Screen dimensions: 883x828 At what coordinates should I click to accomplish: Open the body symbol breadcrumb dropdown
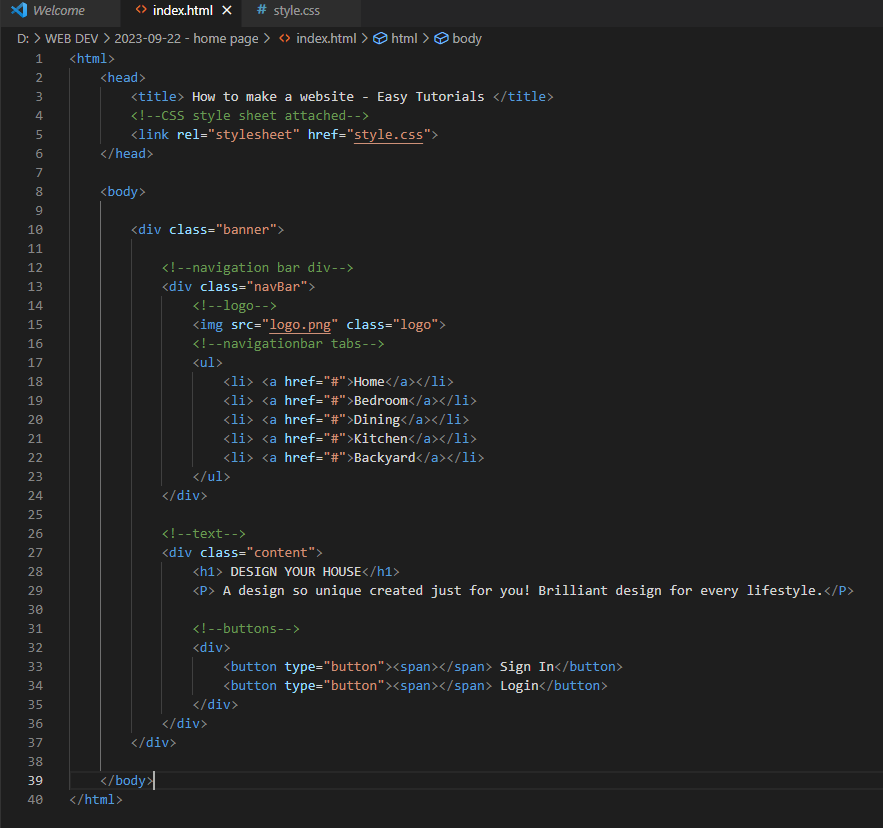[466, 39]
